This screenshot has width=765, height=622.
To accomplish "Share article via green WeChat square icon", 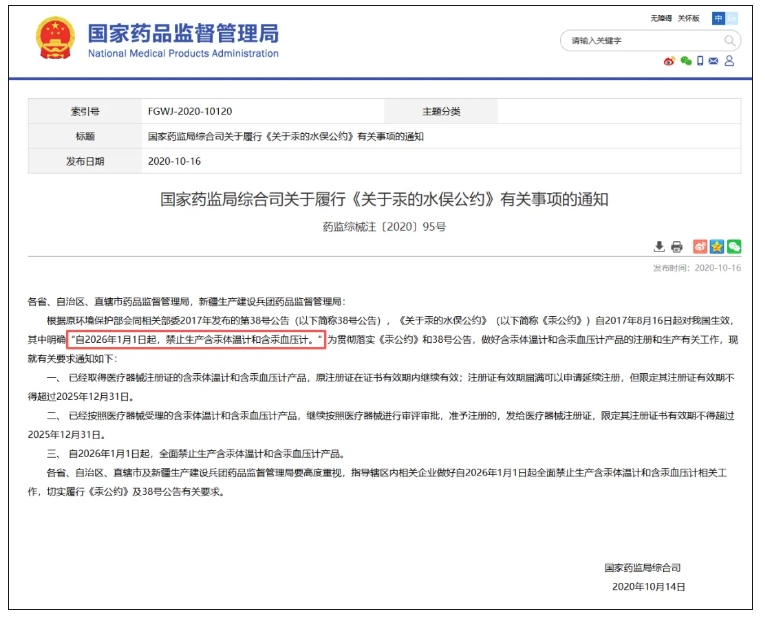I will (734, 247).
